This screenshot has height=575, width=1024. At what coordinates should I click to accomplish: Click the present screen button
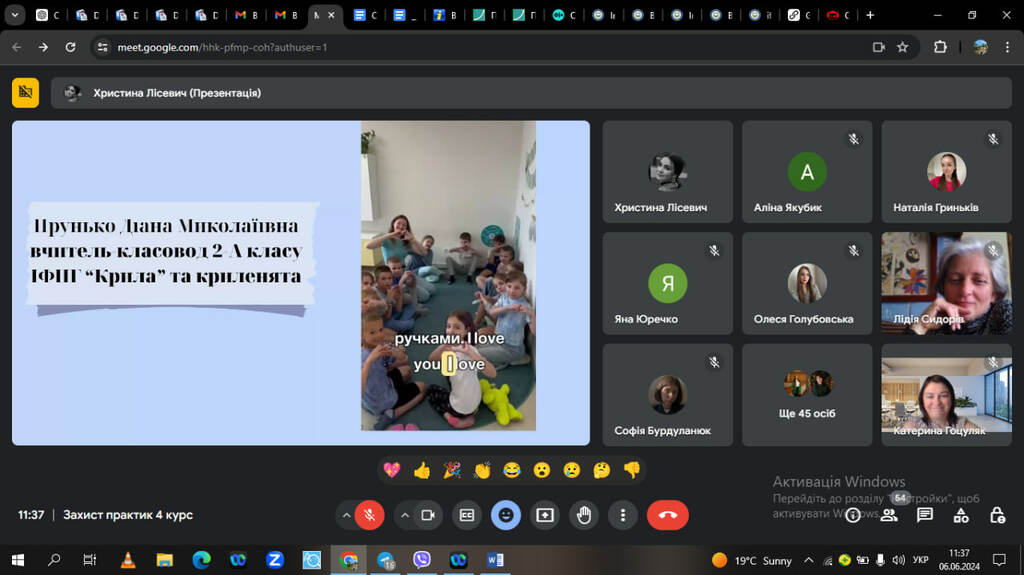tap(545, 515)
